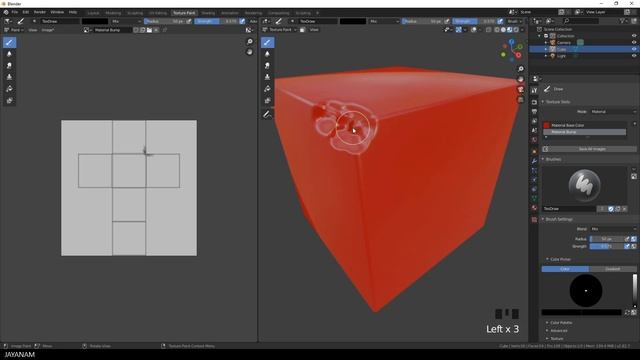
Task: Expand the Camera item in the outliner
Action: [x=546, y=42]
